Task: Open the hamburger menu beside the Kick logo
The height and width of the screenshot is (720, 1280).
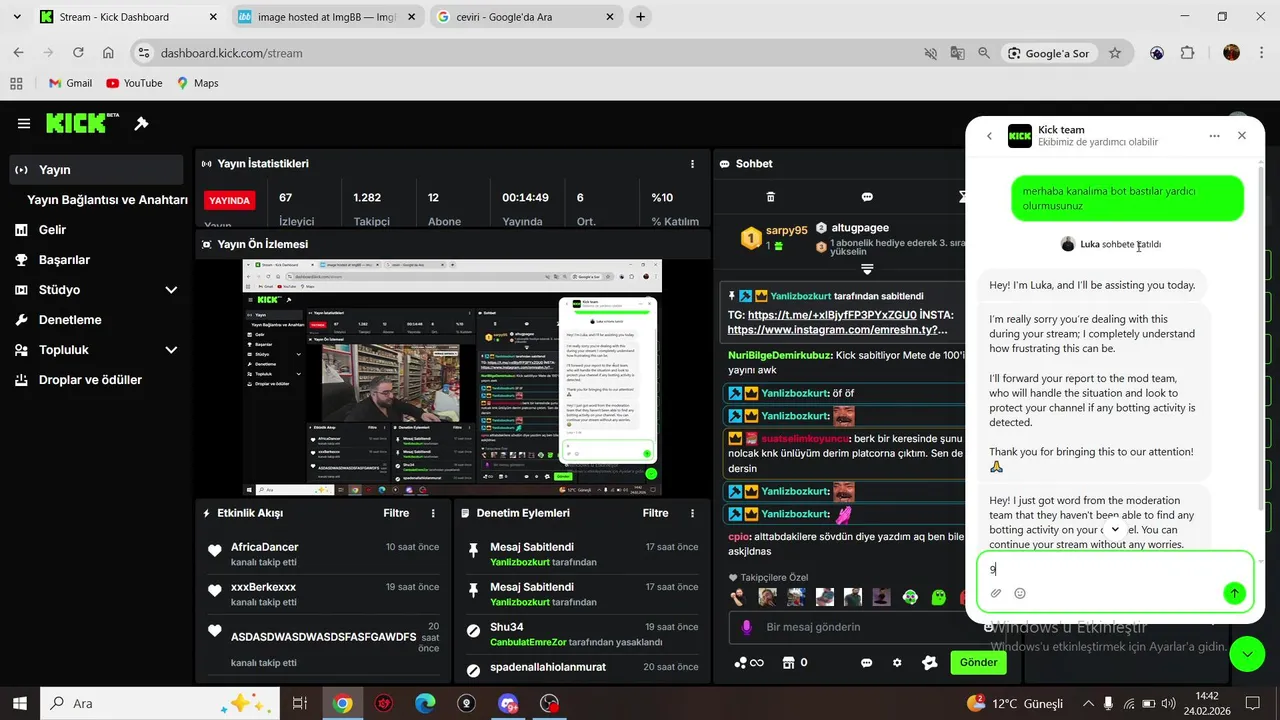Action: (23, 124)
